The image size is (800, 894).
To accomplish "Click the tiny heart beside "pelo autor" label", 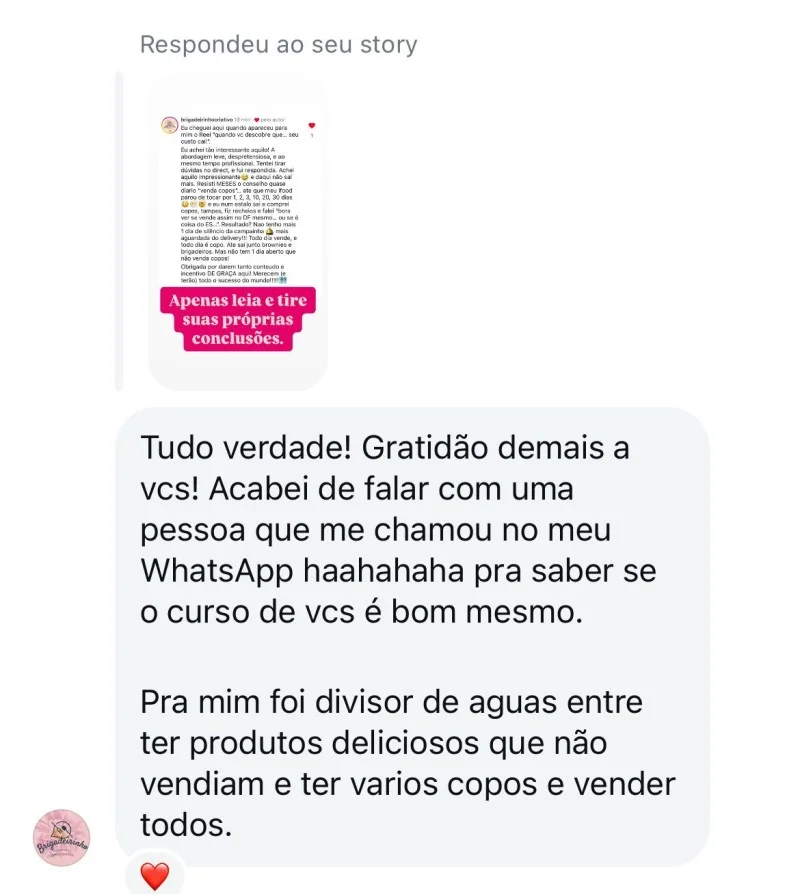I will pyautogui.click(x=257, y=120).
